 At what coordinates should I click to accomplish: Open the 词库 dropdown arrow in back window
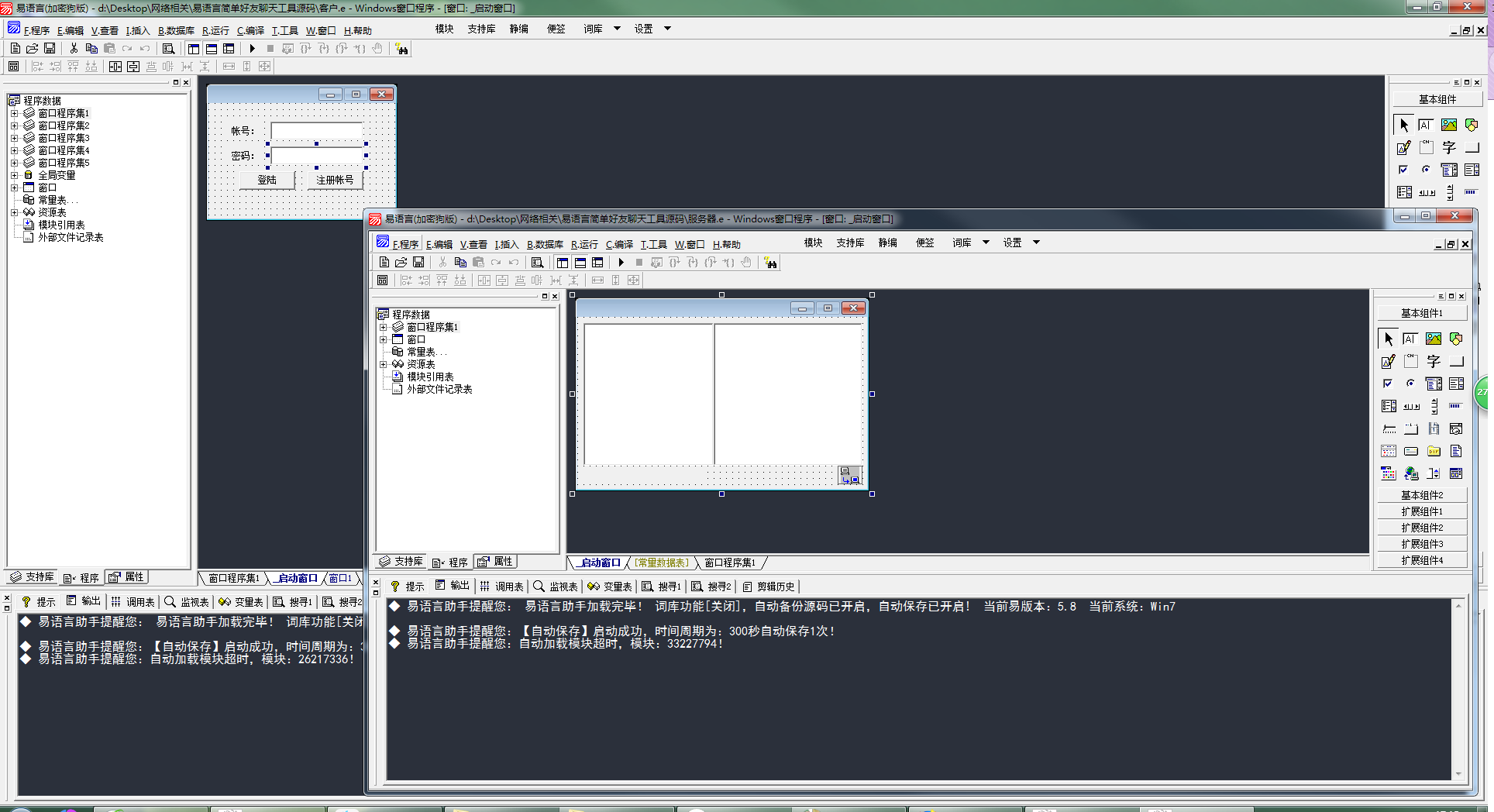[617, 29]
